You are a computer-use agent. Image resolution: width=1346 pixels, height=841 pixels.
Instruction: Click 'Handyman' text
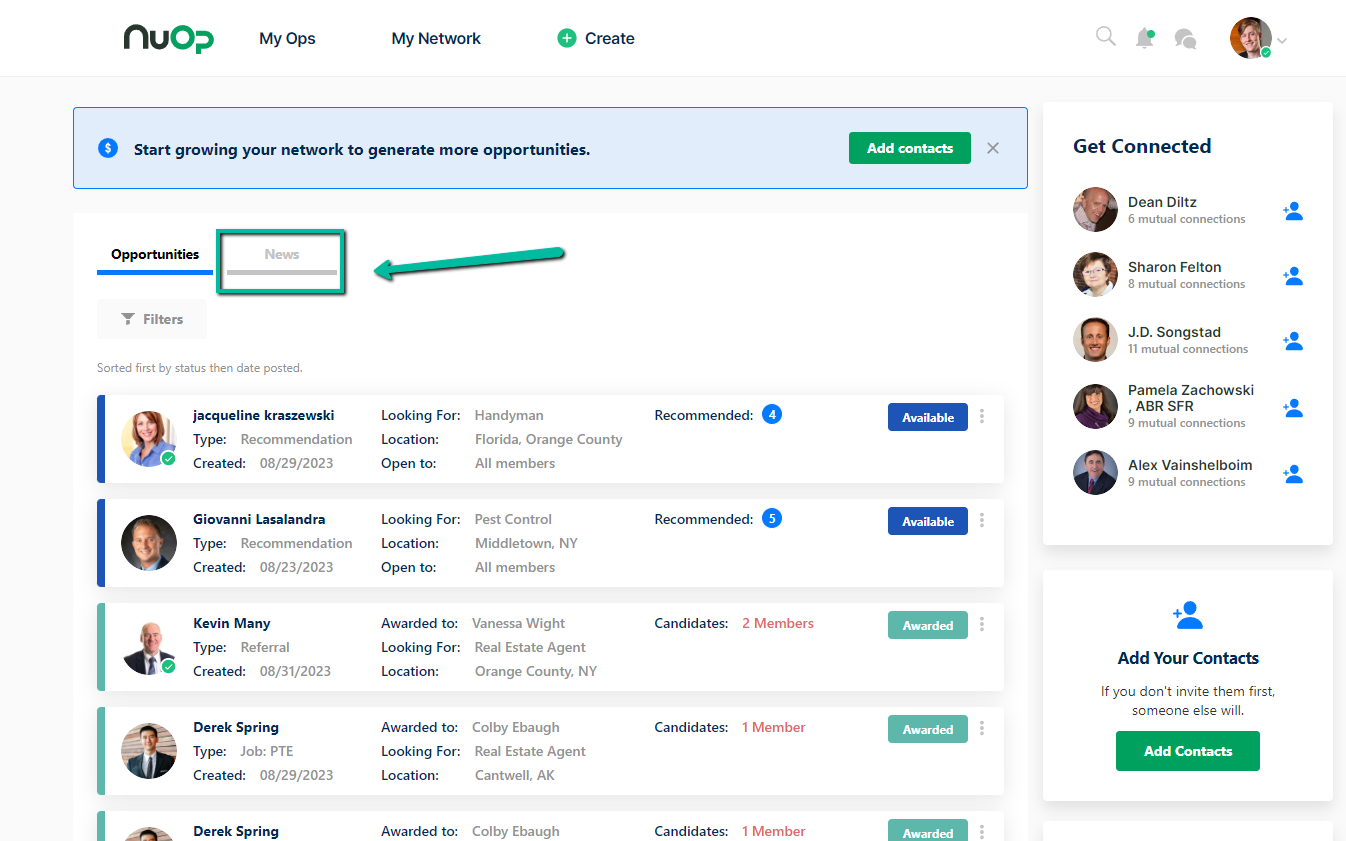tap(509, 415)
